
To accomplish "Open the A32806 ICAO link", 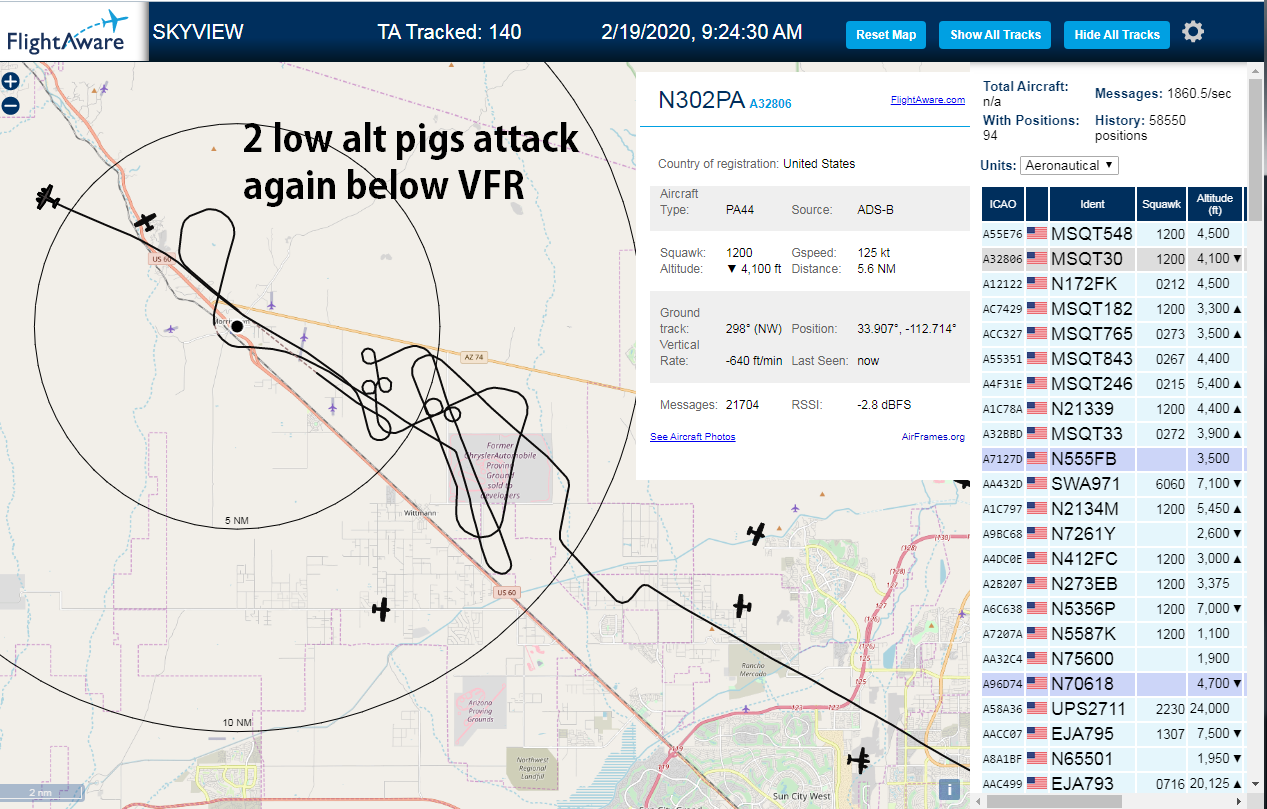I will 770,104.
